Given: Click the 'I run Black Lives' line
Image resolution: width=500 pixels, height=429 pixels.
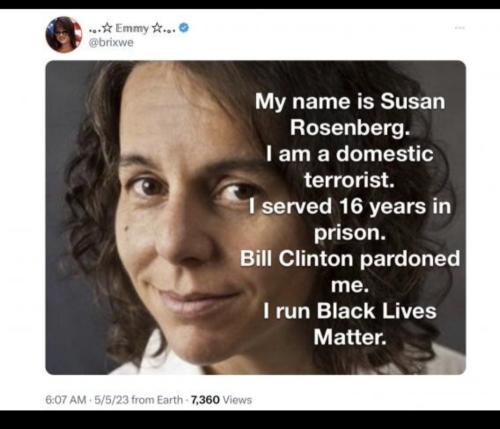Looking at the screenshot, I should (350, 311).
